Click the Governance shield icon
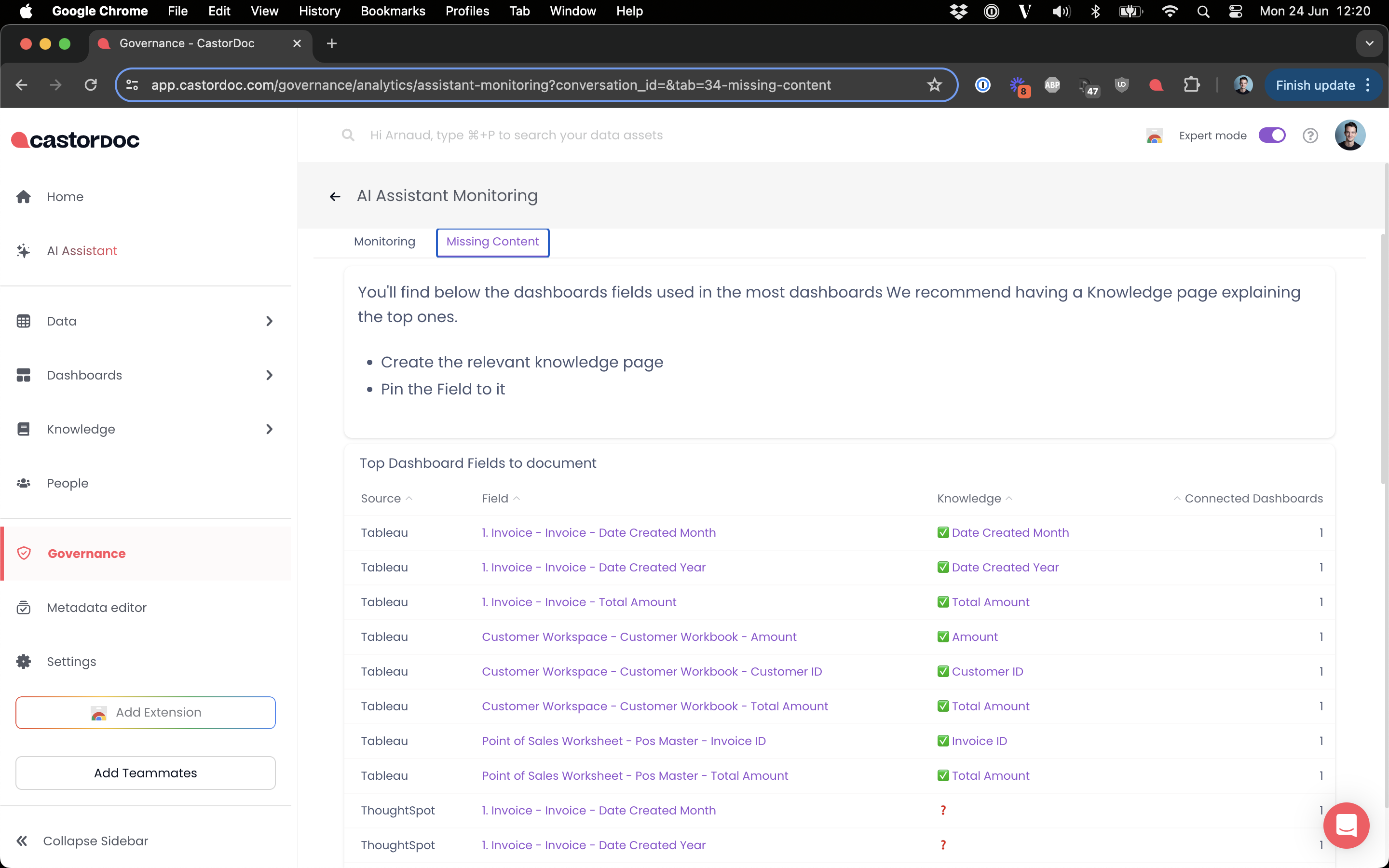This screenshot has height=868, width=1389. click(24, 554)
